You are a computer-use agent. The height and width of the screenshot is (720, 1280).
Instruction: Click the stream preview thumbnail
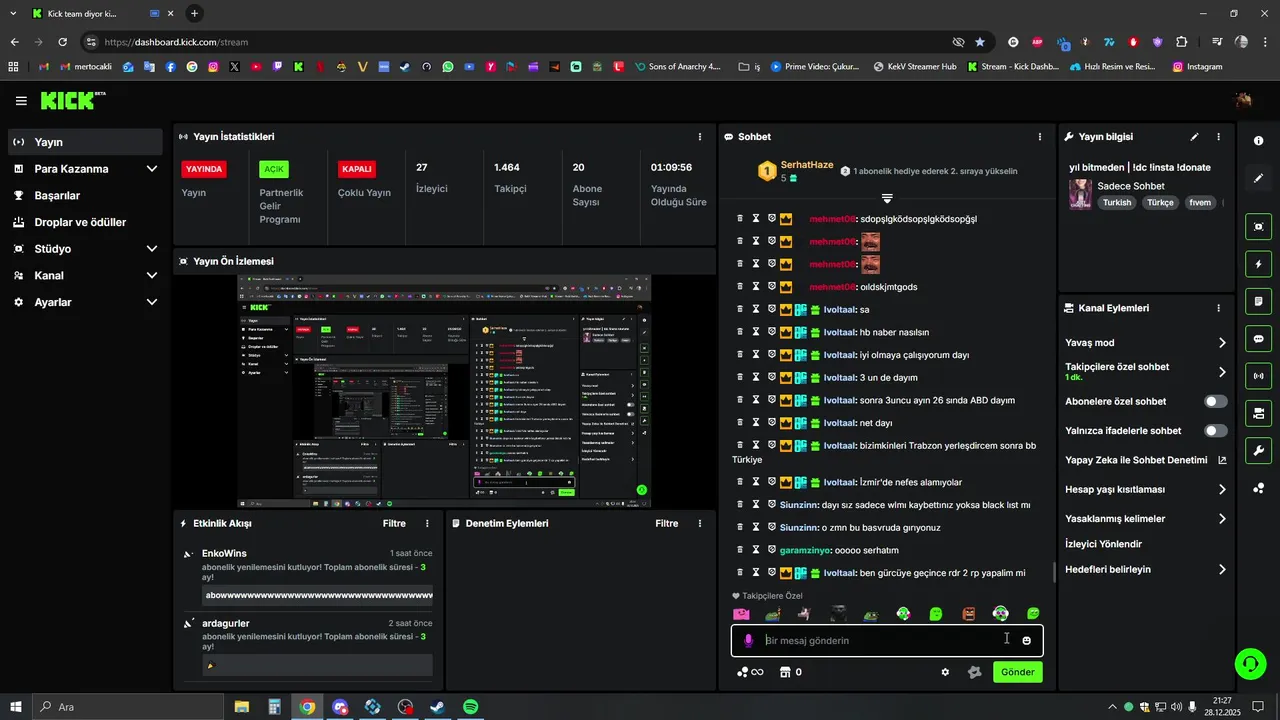click(444, 392)
